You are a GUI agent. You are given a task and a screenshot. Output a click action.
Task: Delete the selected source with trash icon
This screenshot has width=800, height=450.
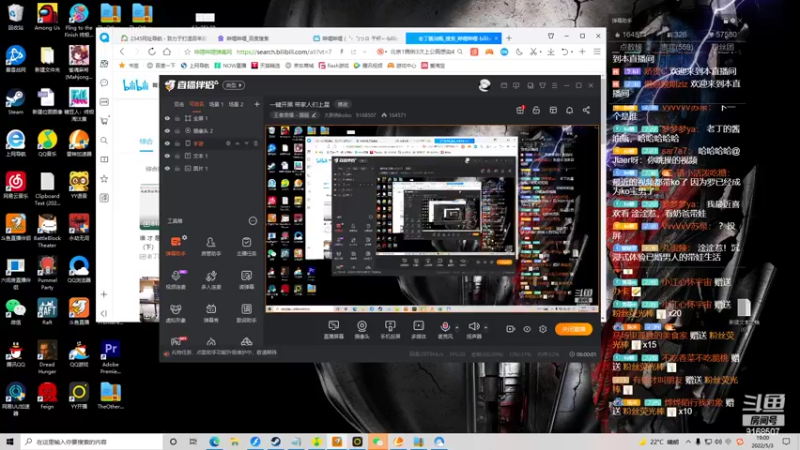256,143
